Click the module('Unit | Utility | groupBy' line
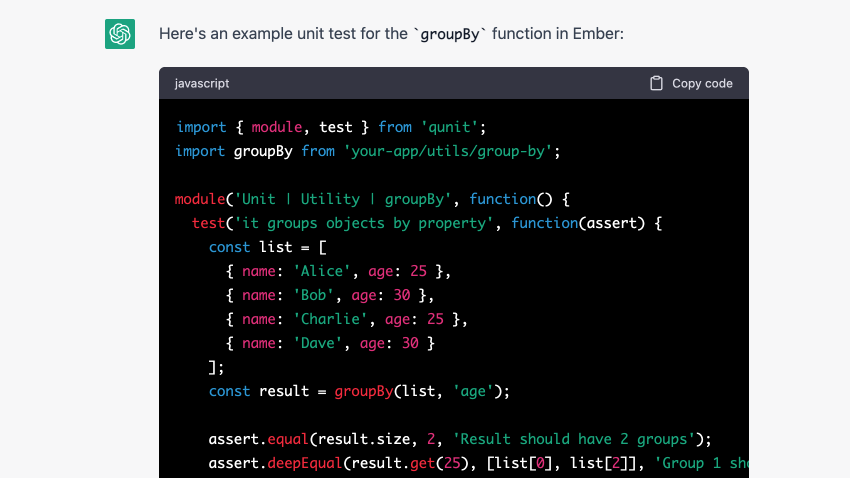This screenshot has width=850, height=478. point(372,199)
